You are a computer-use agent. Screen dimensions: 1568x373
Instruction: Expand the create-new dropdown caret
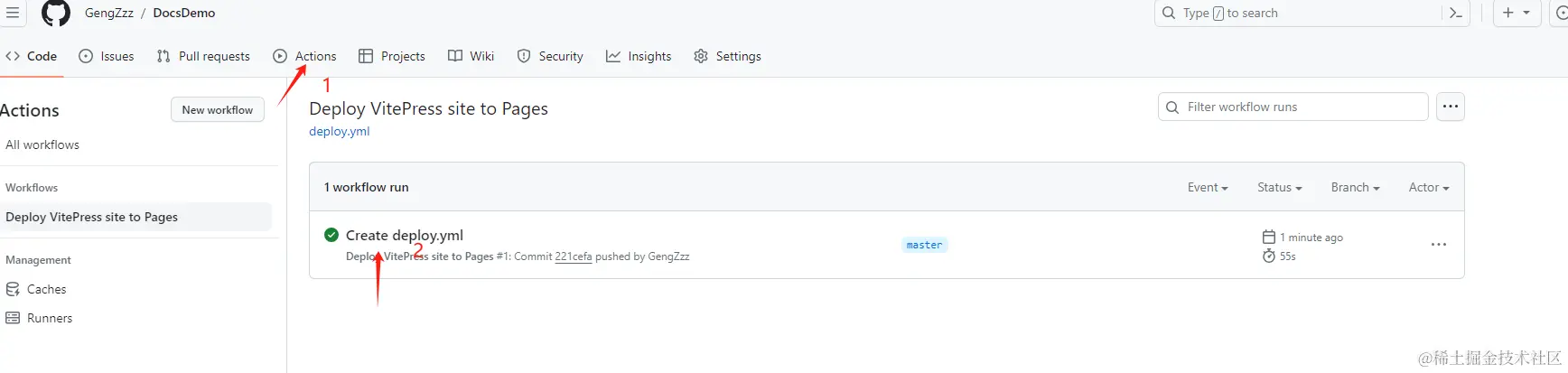[1526, 13]
